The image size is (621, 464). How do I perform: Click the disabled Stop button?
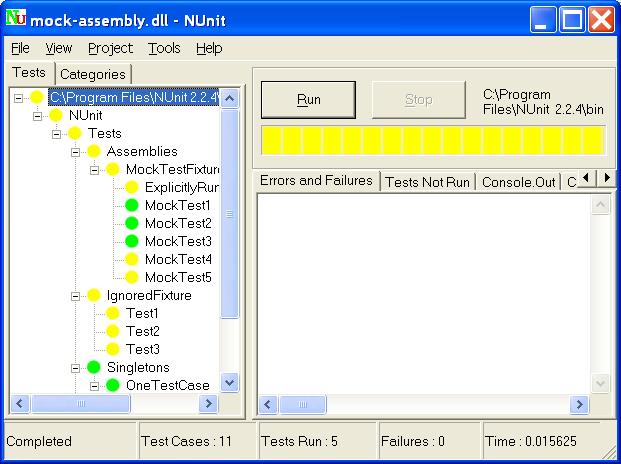point(419,100)
